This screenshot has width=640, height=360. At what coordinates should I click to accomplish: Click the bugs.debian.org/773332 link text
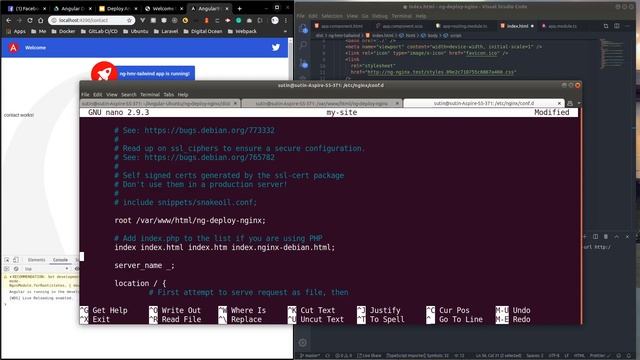click(209, 131)
